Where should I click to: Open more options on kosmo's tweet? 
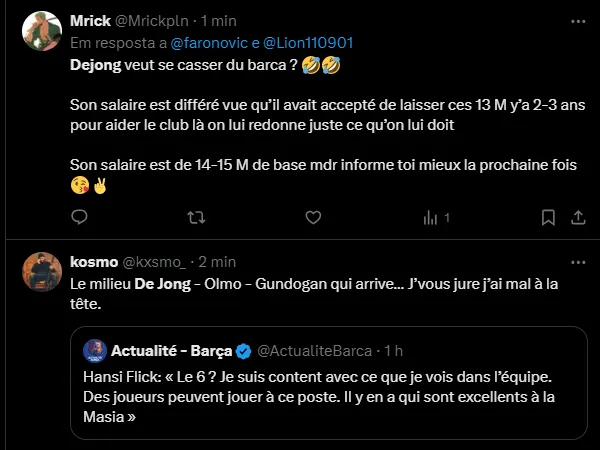(x=577, y=261)
